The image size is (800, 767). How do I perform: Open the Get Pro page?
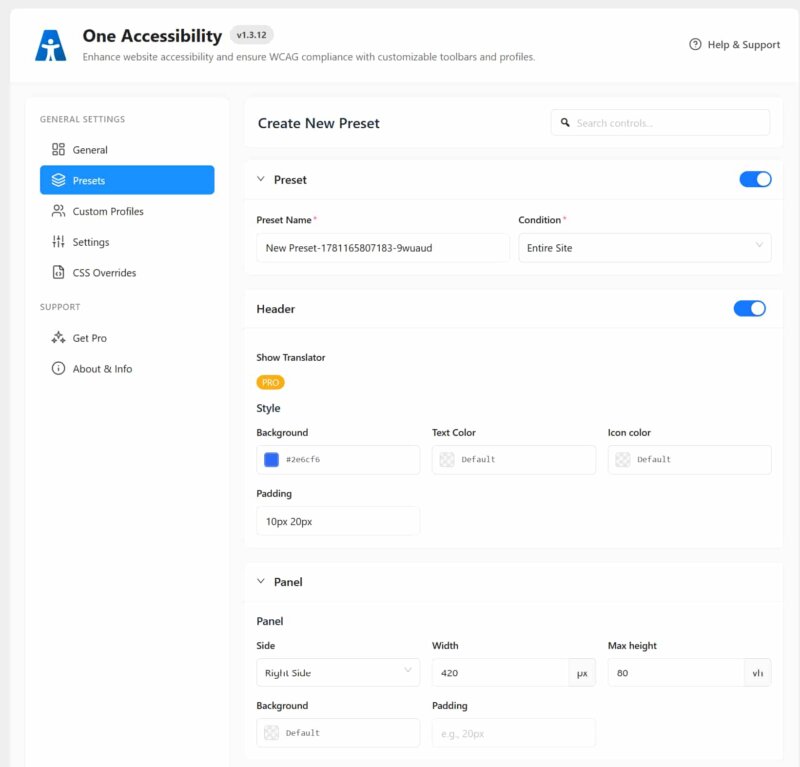(x=127, y=337)
